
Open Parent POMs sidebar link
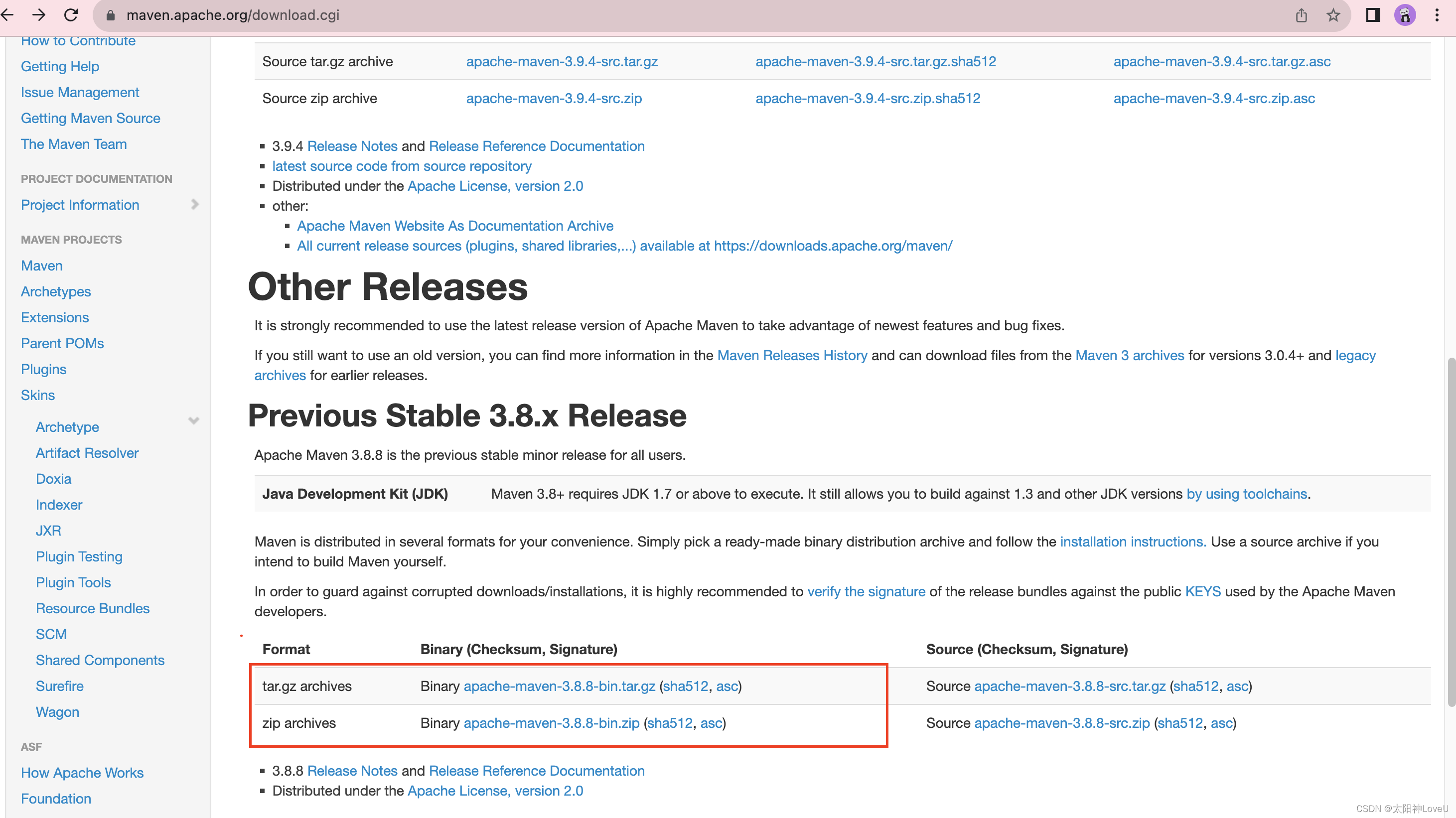pos(62,343)
